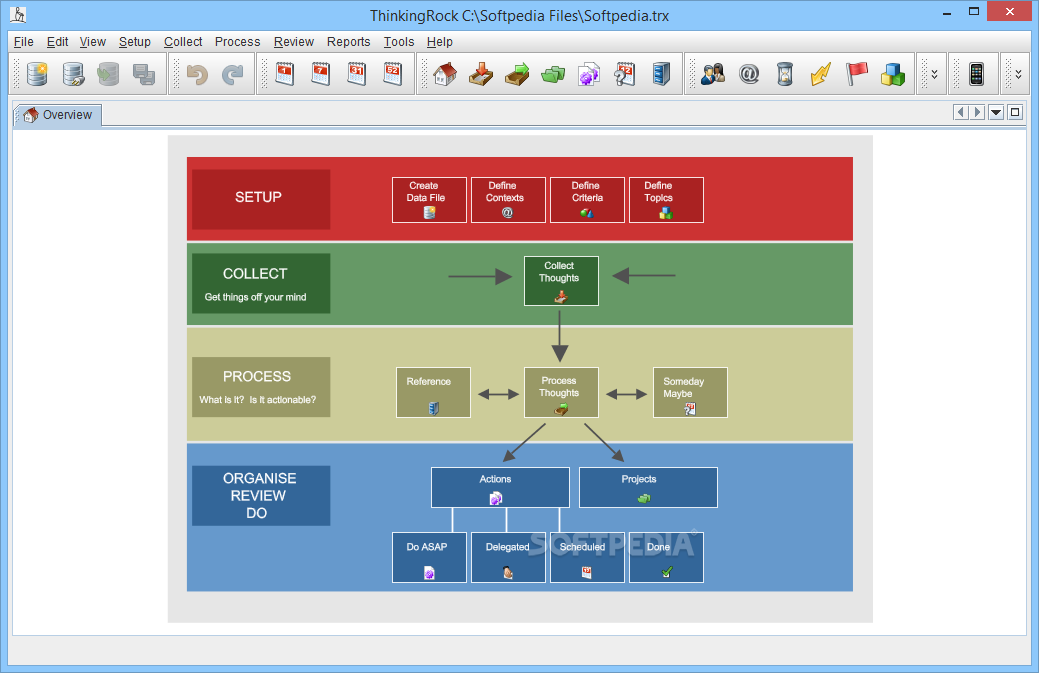The image size is (1039, 673).
Task: Open the 52-week calendar review icon
Action: [x=392, y=74]
